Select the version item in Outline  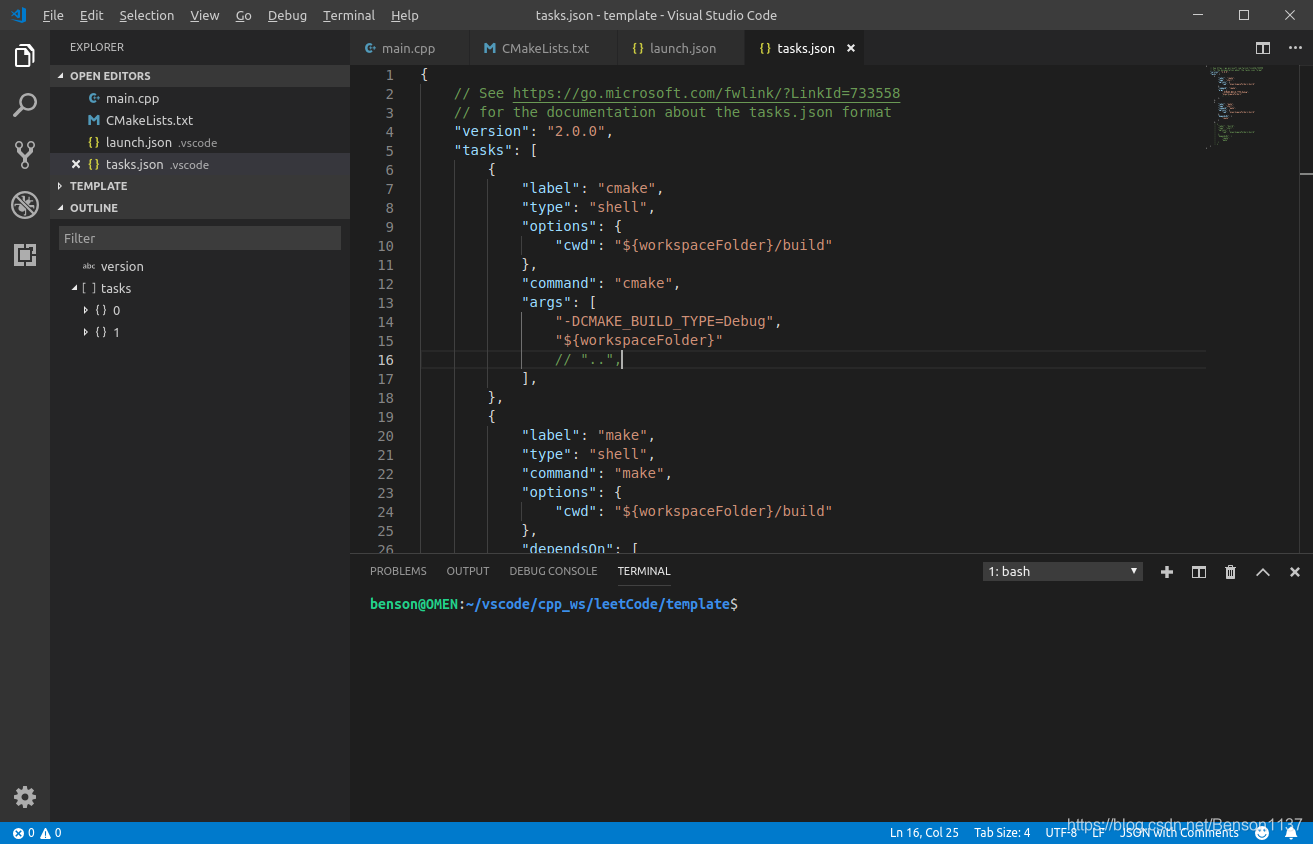pos(200,266)
